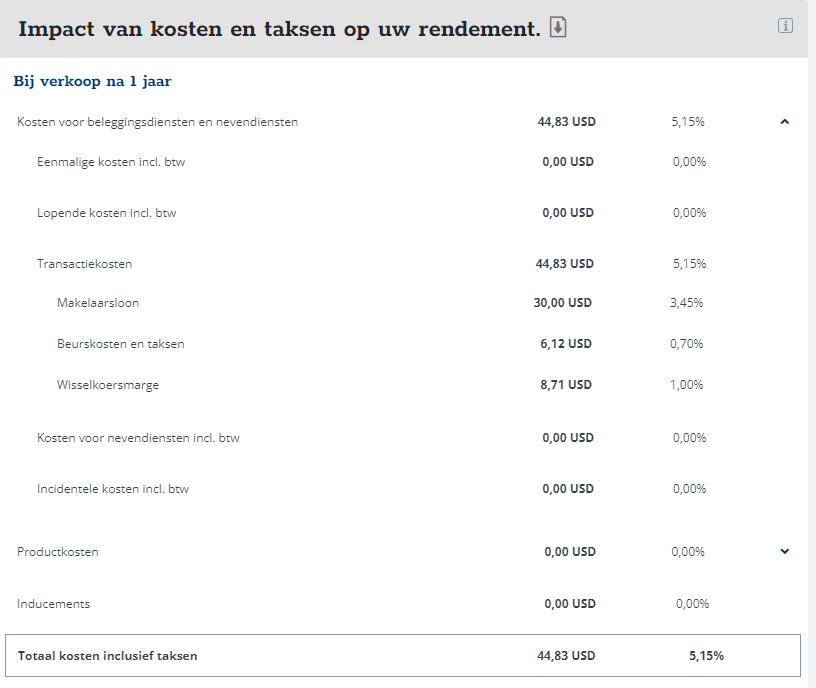
Task: Select the Makelaarsloon row
Action: tap(404, 303)
